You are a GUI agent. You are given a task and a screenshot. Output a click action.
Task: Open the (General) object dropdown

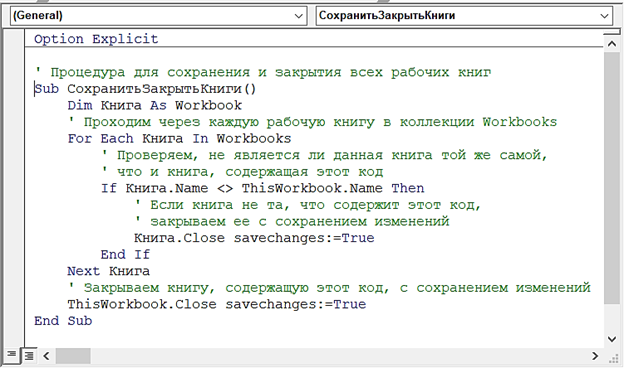pyautogui.click(x=158, y=16)
